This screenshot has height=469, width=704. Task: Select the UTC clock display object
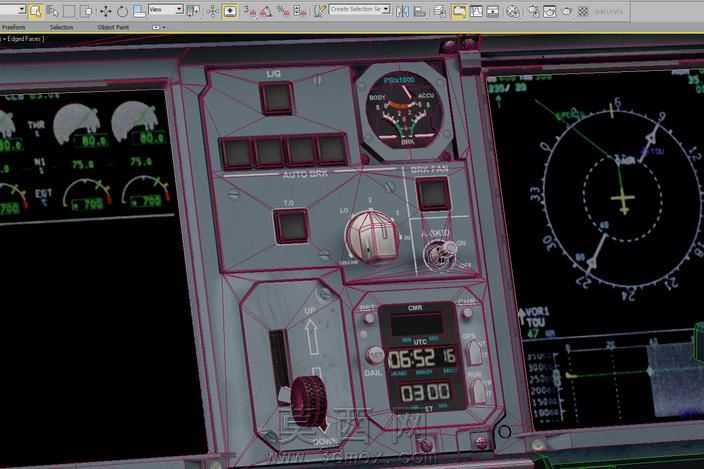(422, 358)
